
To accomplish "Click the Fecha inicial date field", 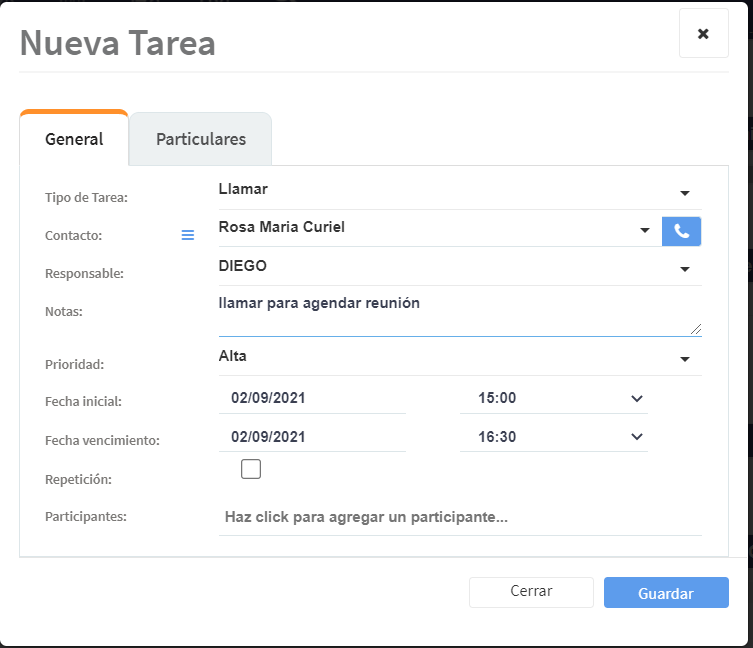I will point(312,398).
